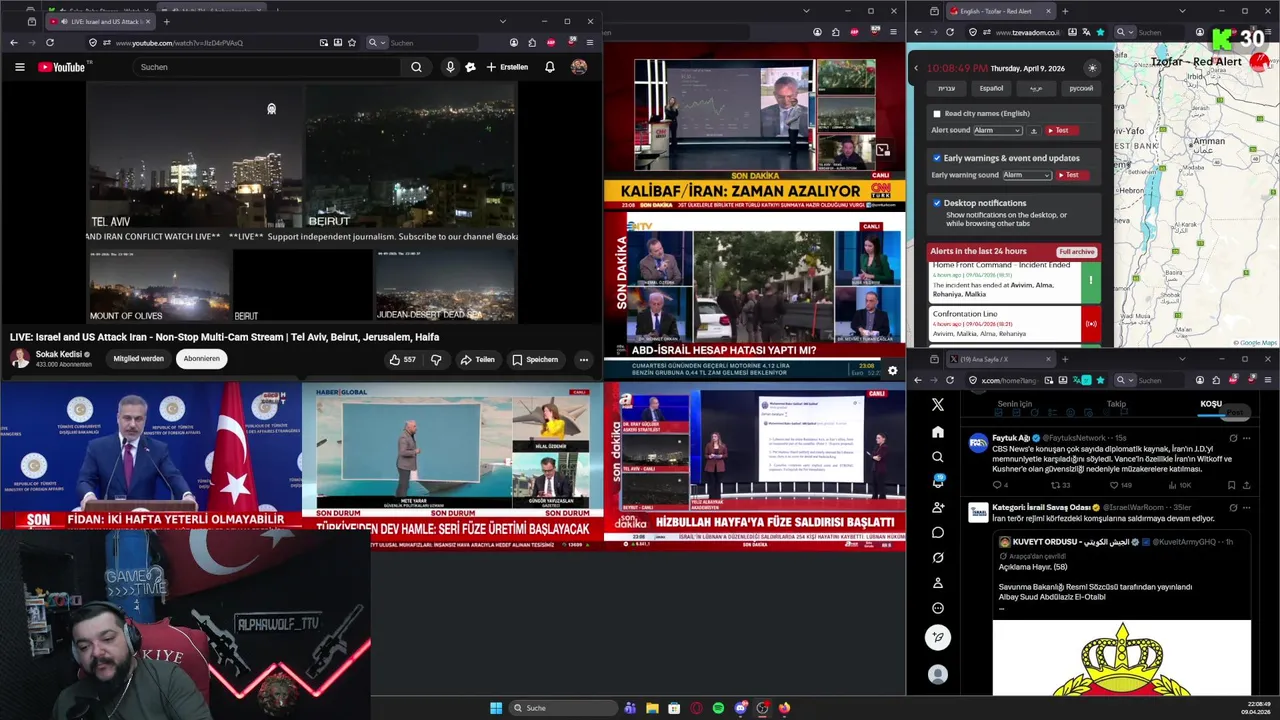1280x720 pixels.
Task: Expand tab list in the X browser window
Action: point(1182,359)
